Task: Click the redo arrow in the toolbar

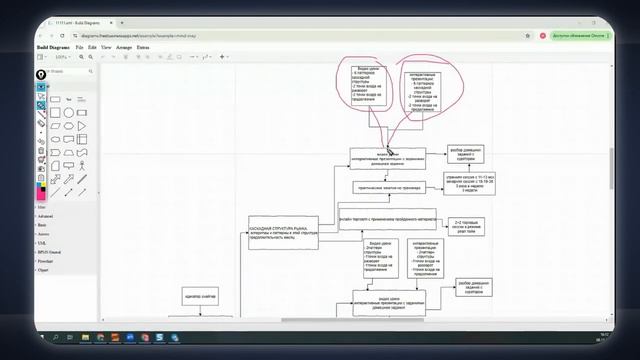Action: (x=113, y=57)
